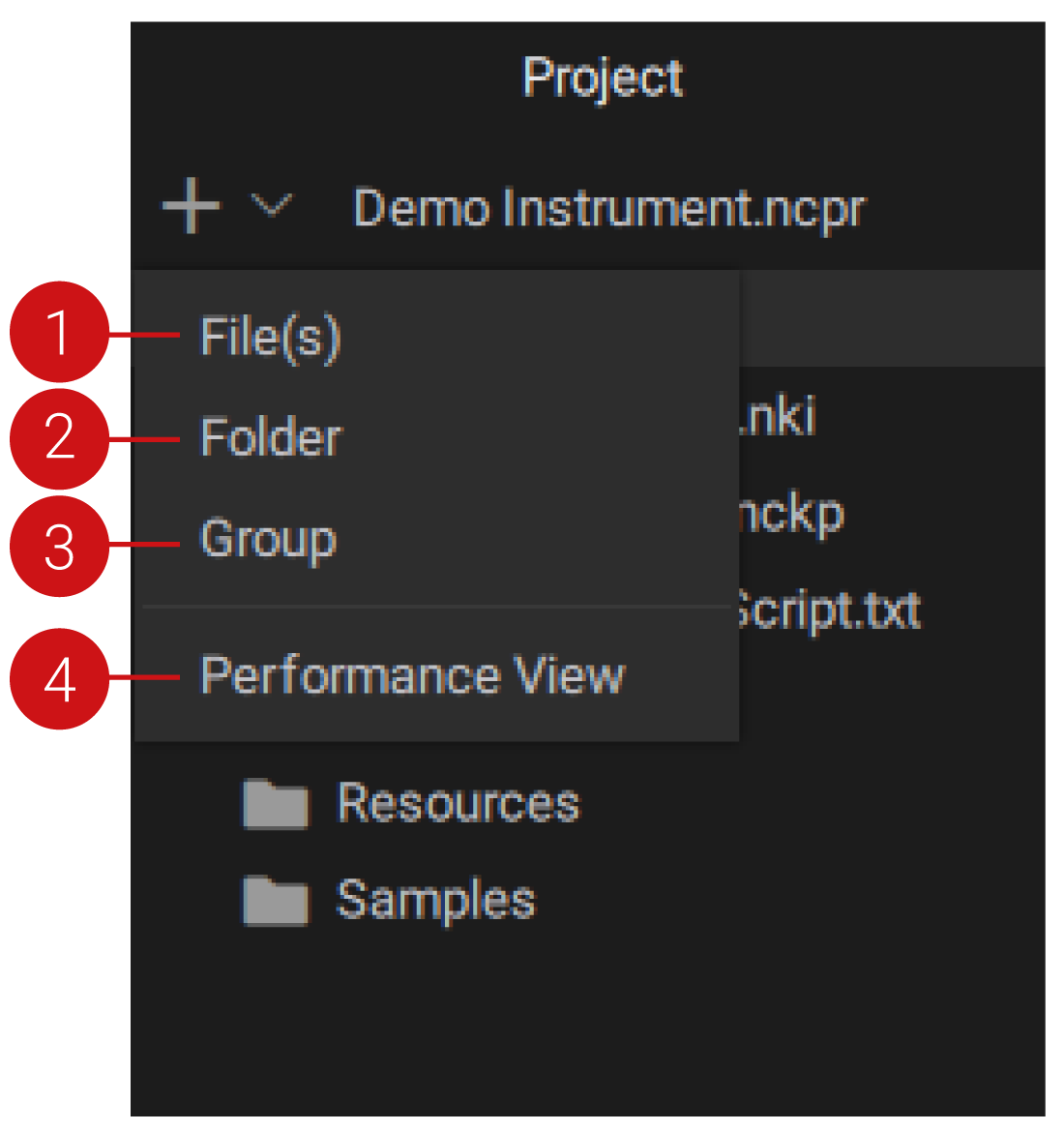
Task: Click the highlighted row right of File(s)
Action: tap(890, 319)
